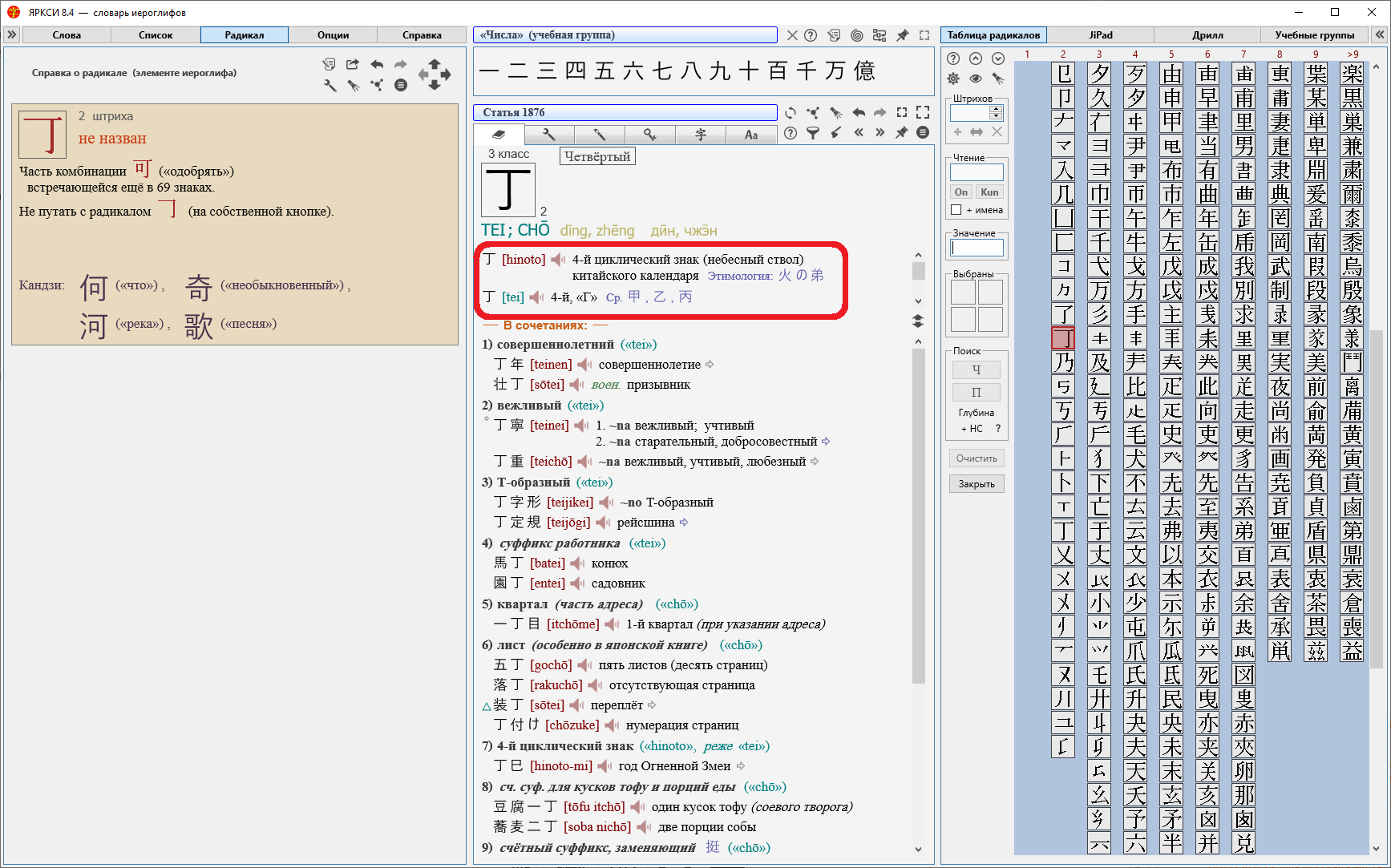Viewport: 1391px width, 868px height.
Task: Close the «Числа» study group bar
Action: (x=792, y=35)
